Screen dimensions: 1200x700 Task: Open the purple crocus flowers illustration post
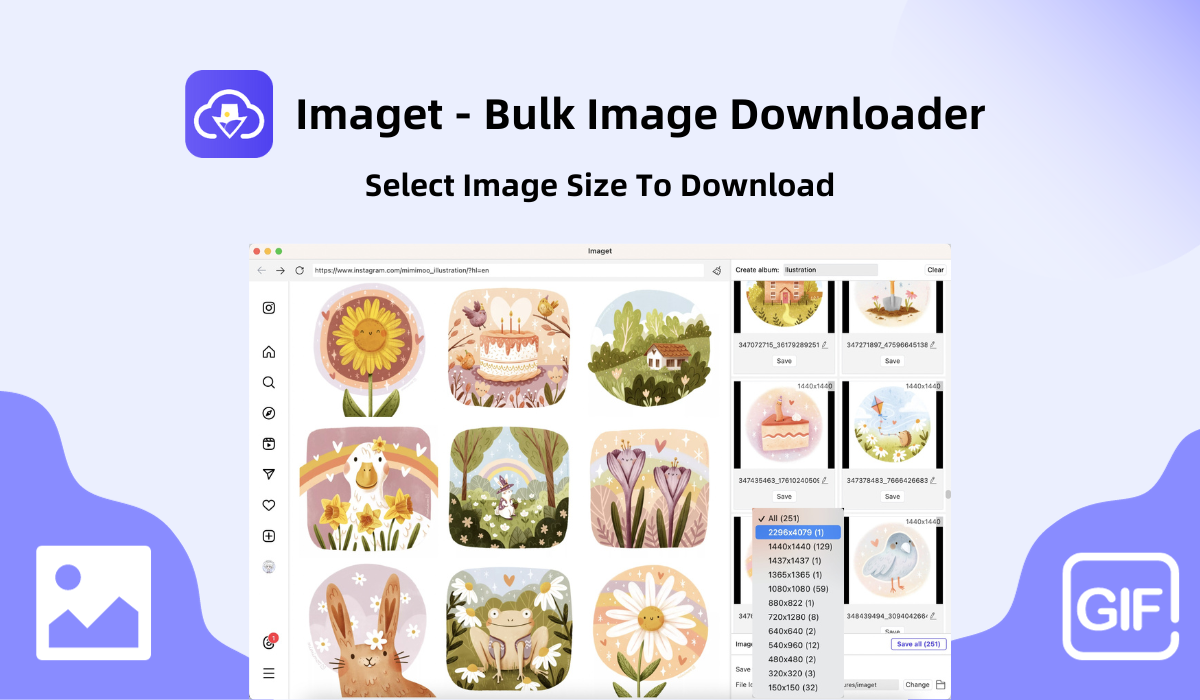(x=651, y=489)
